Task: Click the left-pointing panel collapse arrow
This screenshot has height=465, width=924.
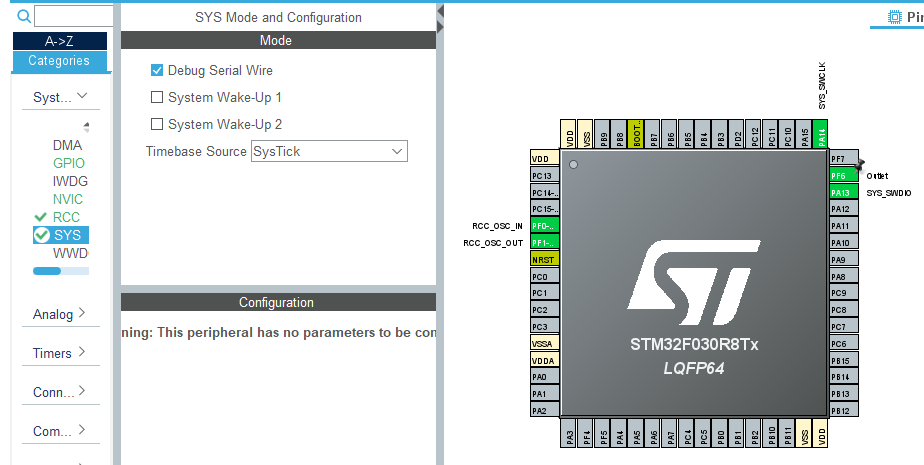Action: [440, 11]
